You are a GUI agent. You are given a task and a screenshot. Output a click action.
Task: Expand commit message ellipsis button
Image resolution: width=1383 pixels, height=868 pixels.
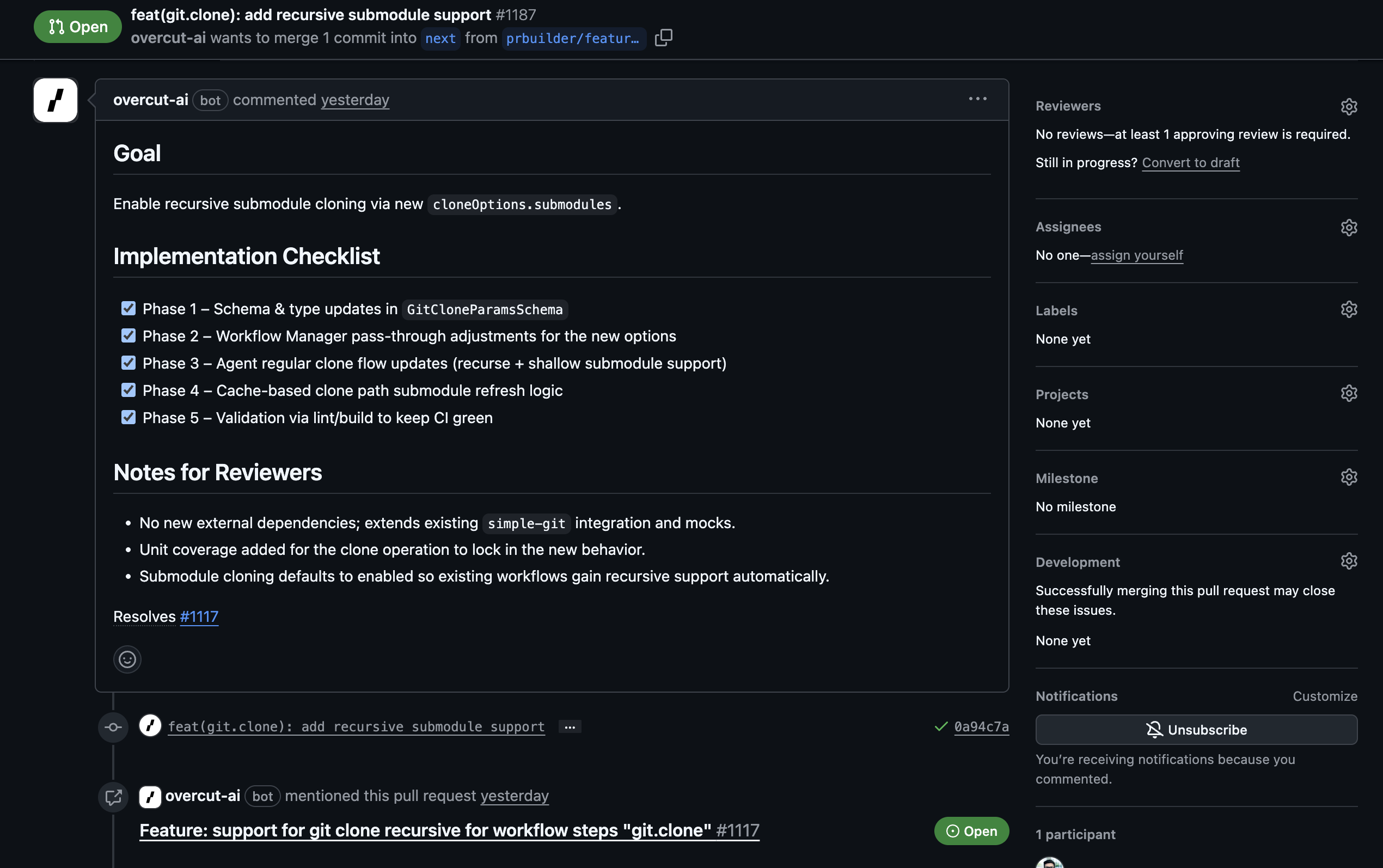pyautogui.click(x=570, y=727)
